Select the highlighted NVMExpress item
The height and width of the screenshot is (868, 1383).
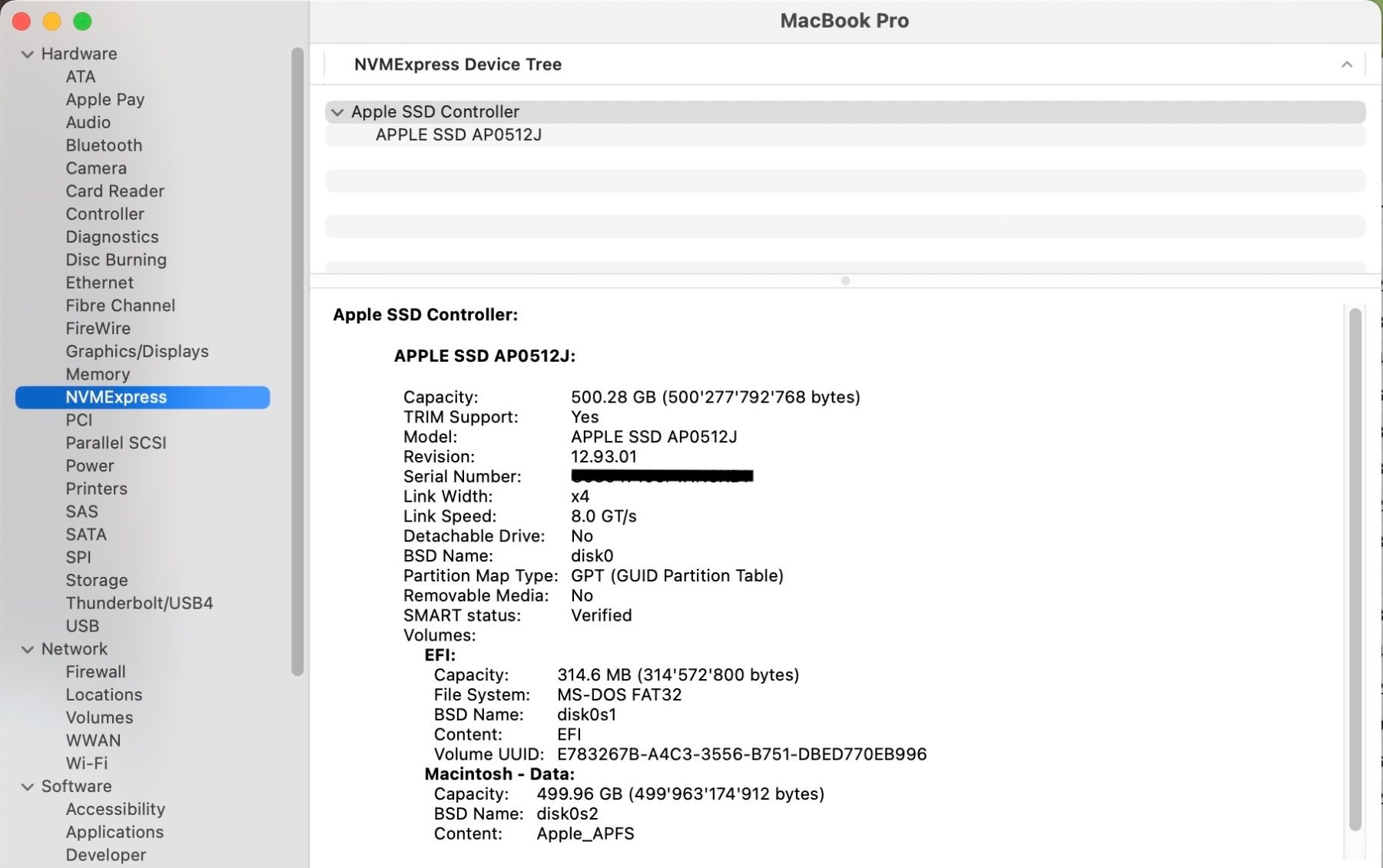[x=143, y=397]
